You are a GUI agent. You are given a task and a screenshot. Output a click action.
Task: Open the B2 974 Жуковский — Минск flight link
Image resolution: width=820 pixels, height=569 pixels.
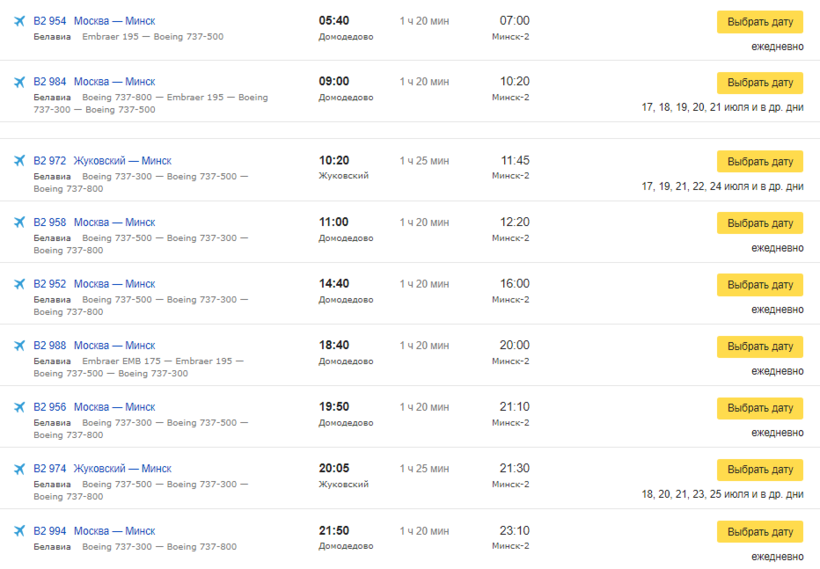pyautogui.click(x=102, y=469)
